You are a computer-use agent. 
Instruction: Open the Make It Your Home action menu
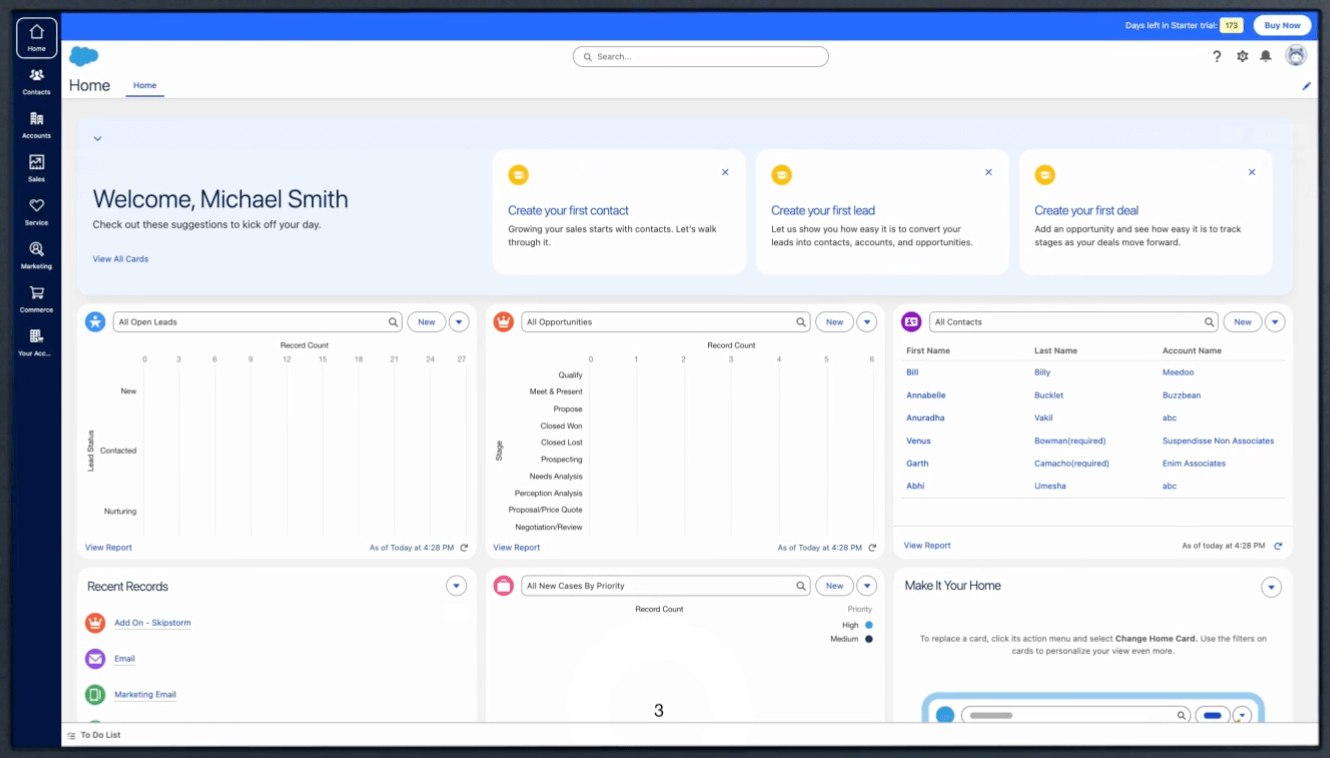1271,587
